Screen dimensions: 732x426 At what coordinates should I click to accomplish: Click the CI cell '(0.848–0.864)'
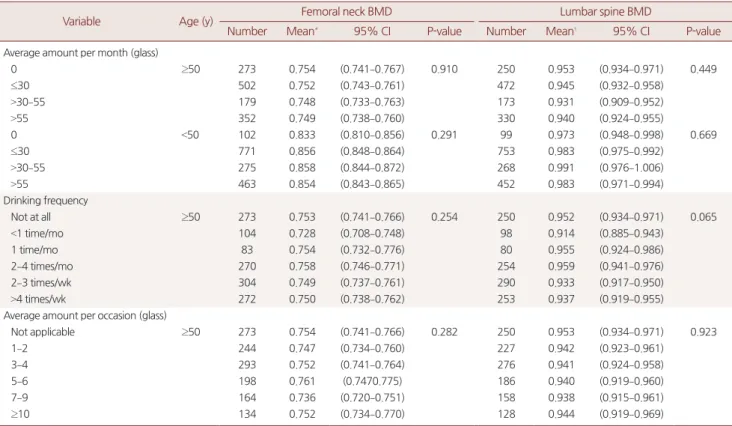pyautogui.click(x=372, y=151)
